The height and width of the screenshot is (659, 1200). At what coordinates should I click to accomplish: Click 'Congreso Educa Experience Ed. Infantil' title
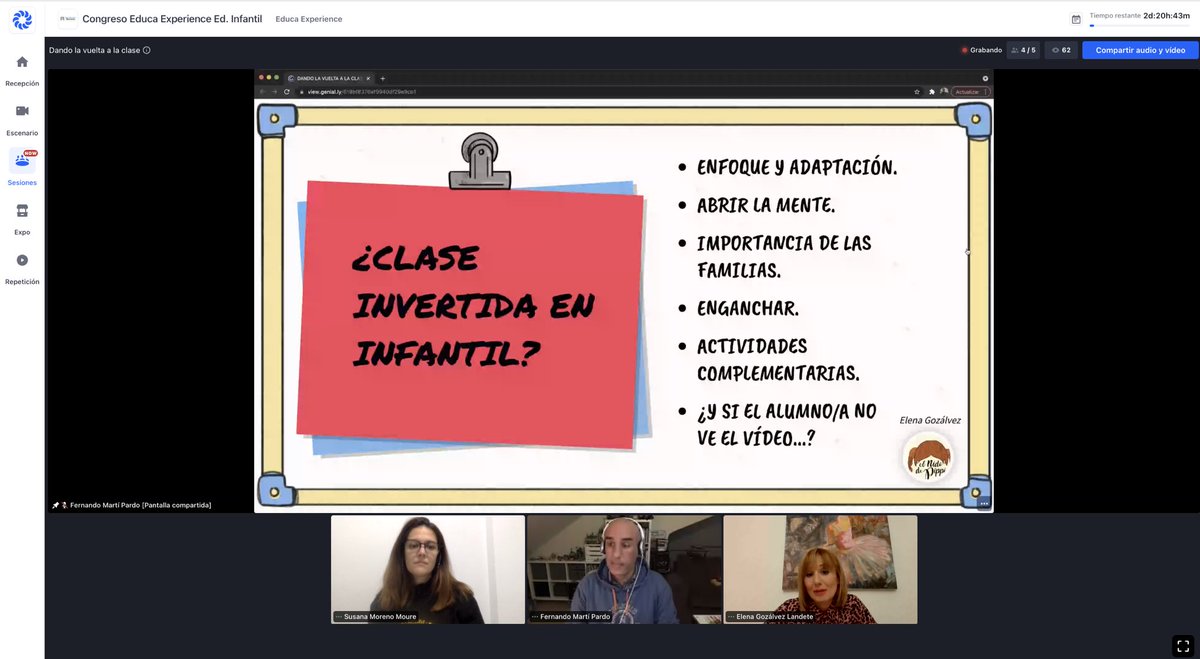point(172,19)
